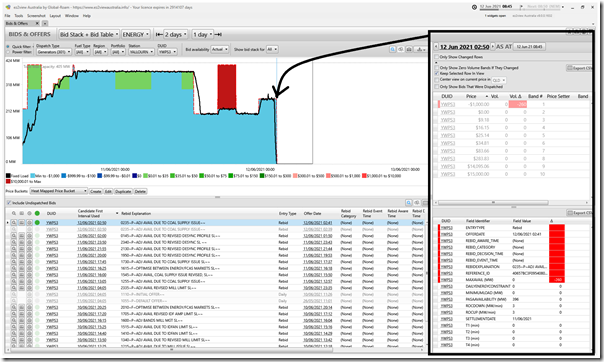The width and height of the screenshot is (604, 362).
Task: Enable Only Show Changed Rows checkbox
Action: [x=436, y=57]
